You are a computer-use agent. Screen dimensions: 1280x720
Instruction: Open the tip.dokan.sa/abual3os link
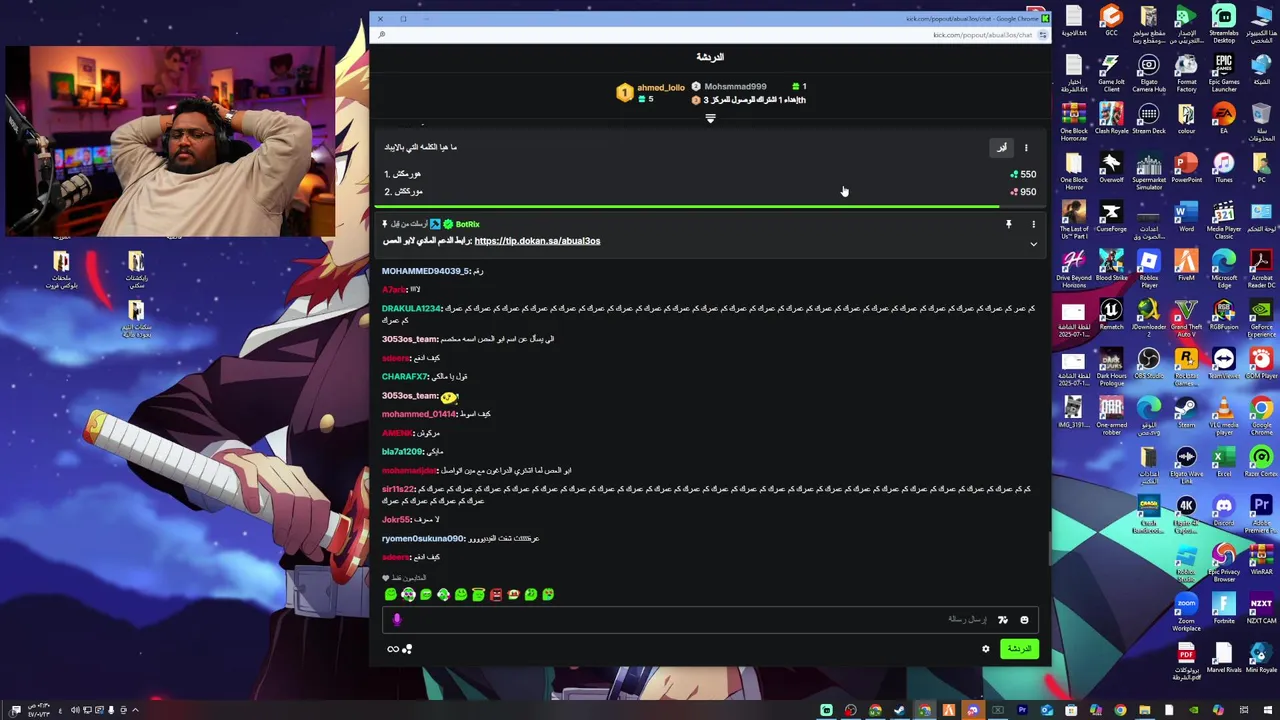click(537, 241)
